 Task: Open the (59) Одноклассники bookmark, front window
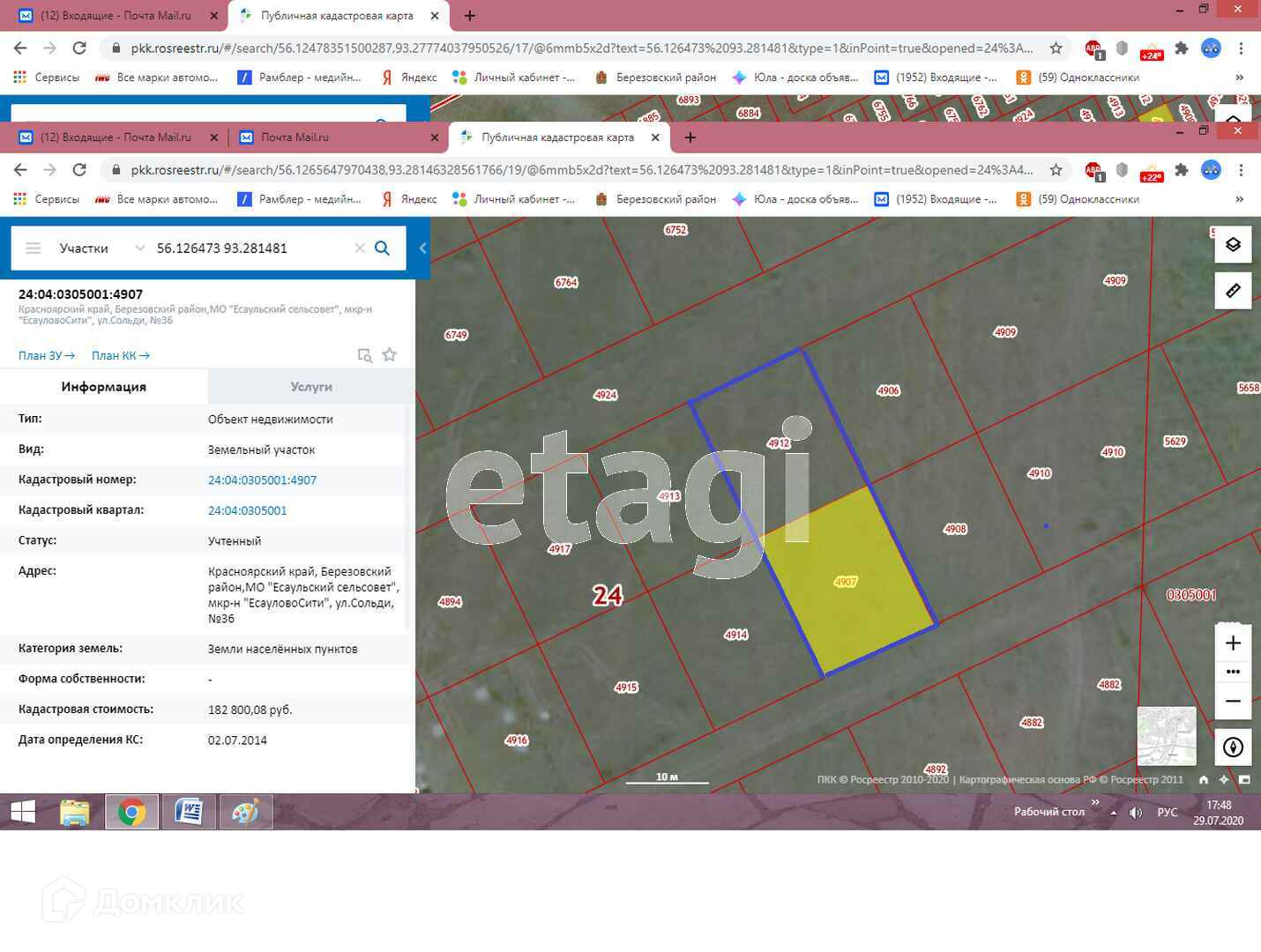(1078, 199)
